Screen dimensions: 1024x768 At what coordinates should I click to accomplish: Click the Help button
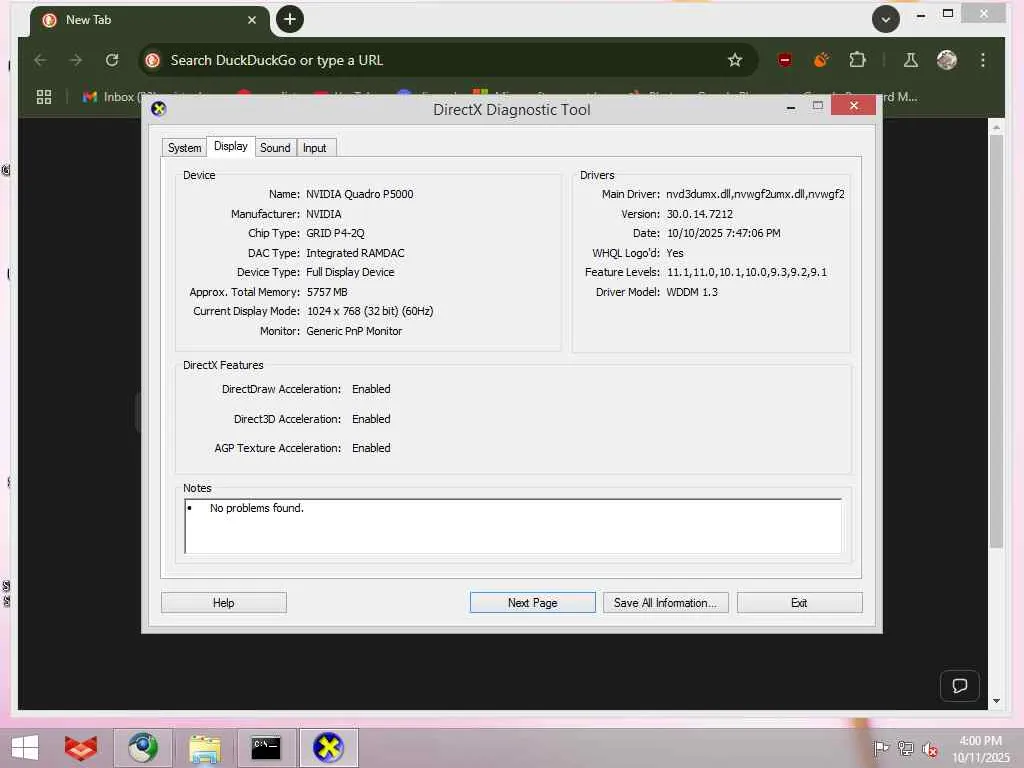coord(223,602)
